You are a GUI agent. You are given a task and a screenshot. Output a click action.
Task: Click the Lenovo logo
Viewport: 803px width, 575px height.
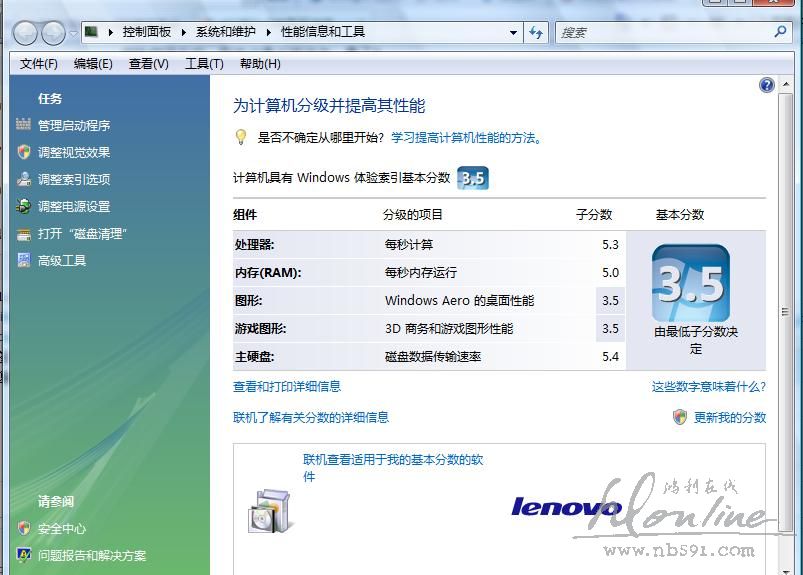(566, 506)
